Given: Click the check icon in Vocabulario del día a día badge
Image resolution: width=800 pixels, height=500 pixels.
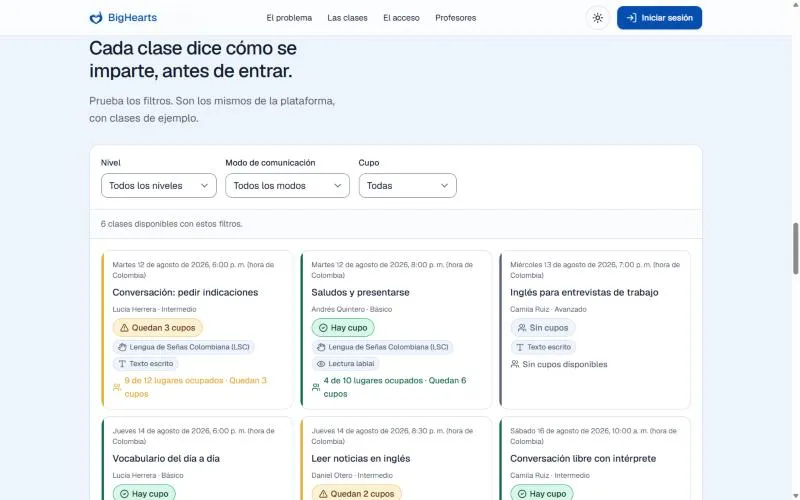Looking at the screenshot, I should pos(124,494).
